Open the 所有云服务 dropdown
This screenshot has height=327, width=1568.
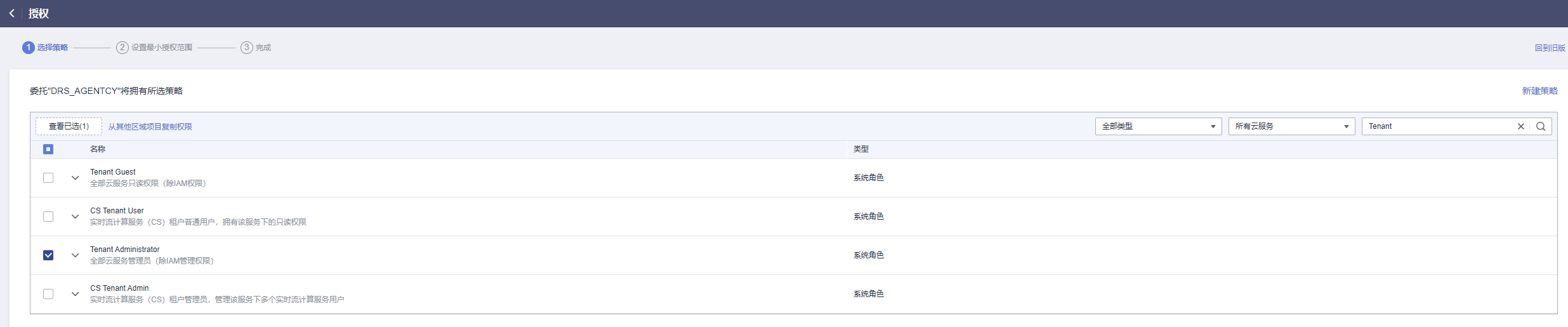pyautogui.click(x=1292, y=126)
